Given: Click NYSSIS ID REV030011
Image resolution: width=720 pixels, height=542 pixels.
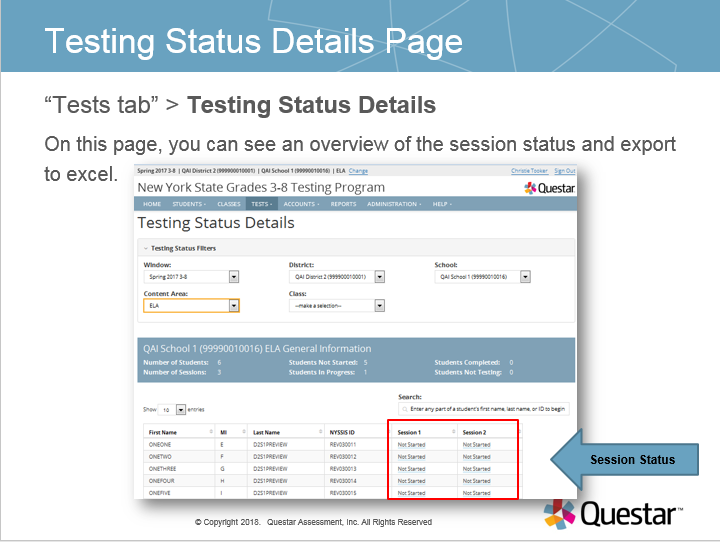Looking at the screenshot, I should coord(343,445).
